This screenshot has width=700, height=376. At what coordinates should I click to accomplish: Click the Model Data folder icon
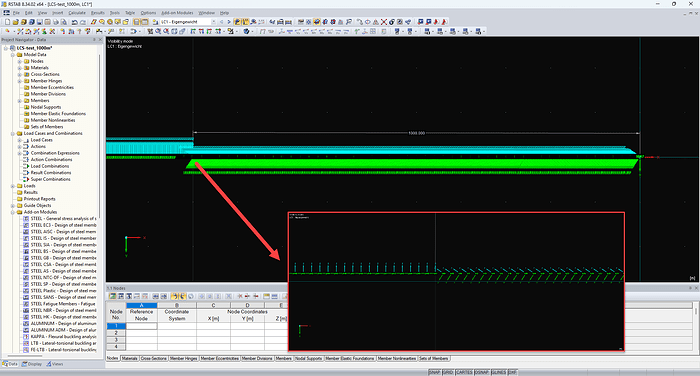pos(20,54)
